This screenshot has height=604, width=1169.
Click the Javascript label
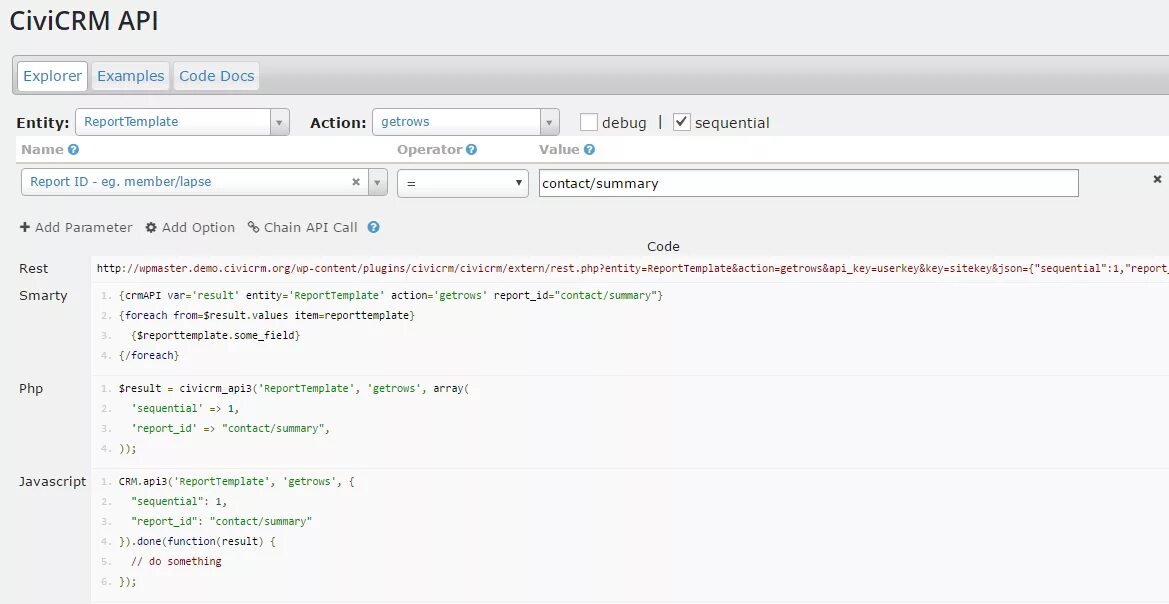click(x=53, y=482)
